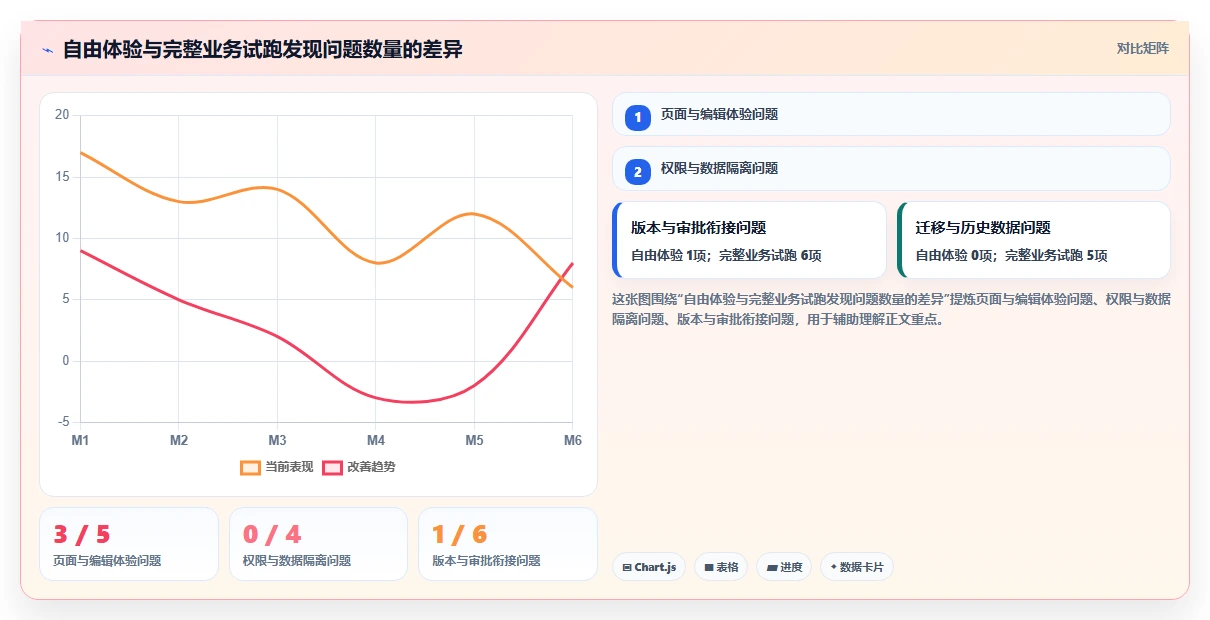Click the number 1 badge
The width and height of the screenshot is (1210, 620).
(x=638, y=118)
